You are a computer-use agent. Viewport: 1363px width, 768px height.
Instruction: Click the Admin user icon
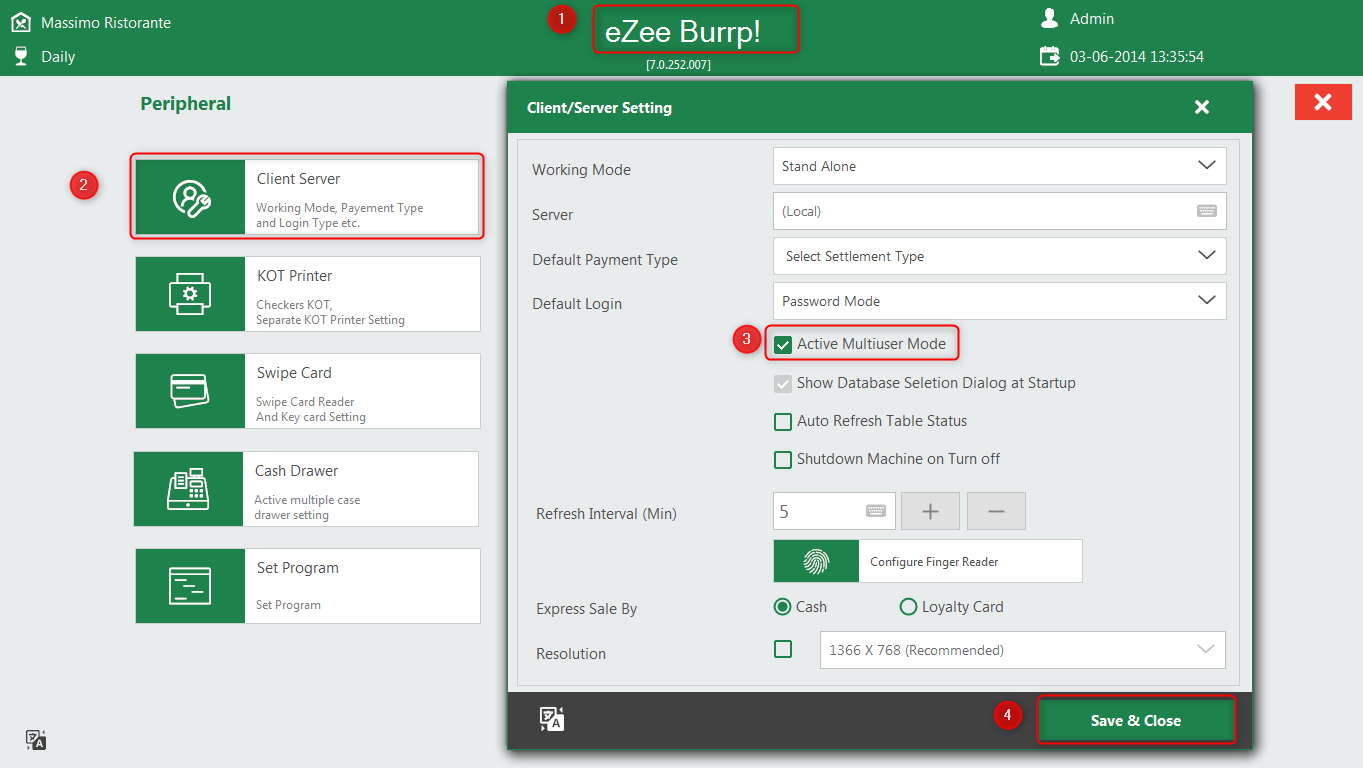click(1049, 18)
